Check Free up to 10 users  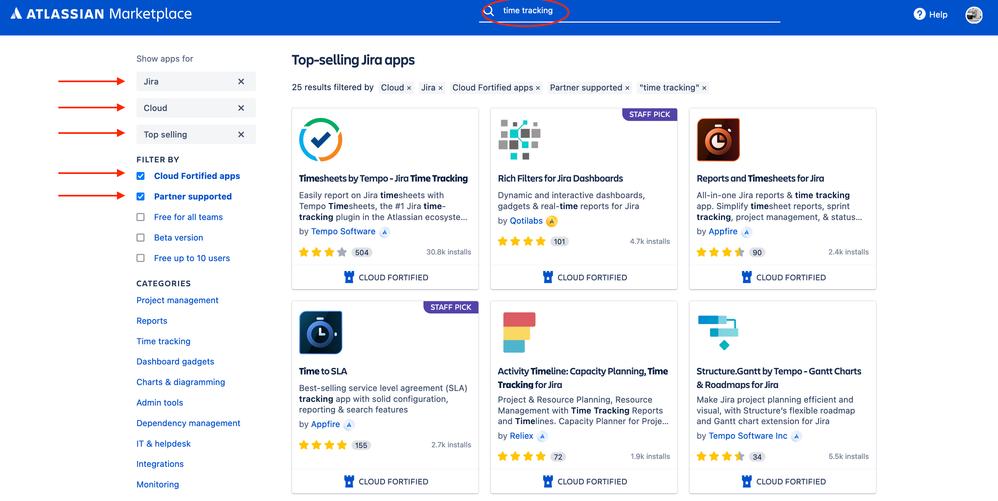tap(141, 258)
